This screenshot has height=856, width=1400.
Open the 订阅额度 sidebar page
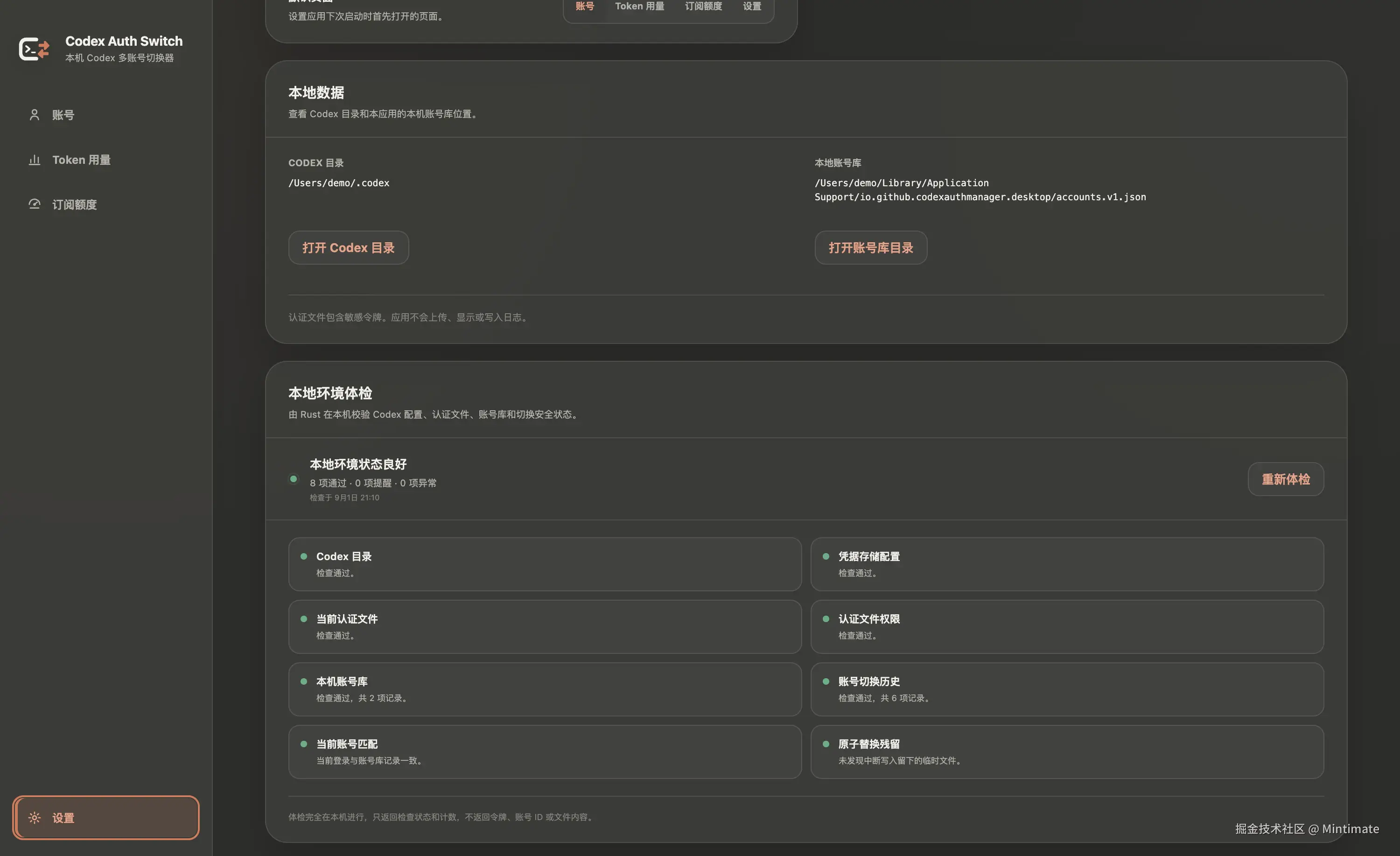tap(106, 204)
